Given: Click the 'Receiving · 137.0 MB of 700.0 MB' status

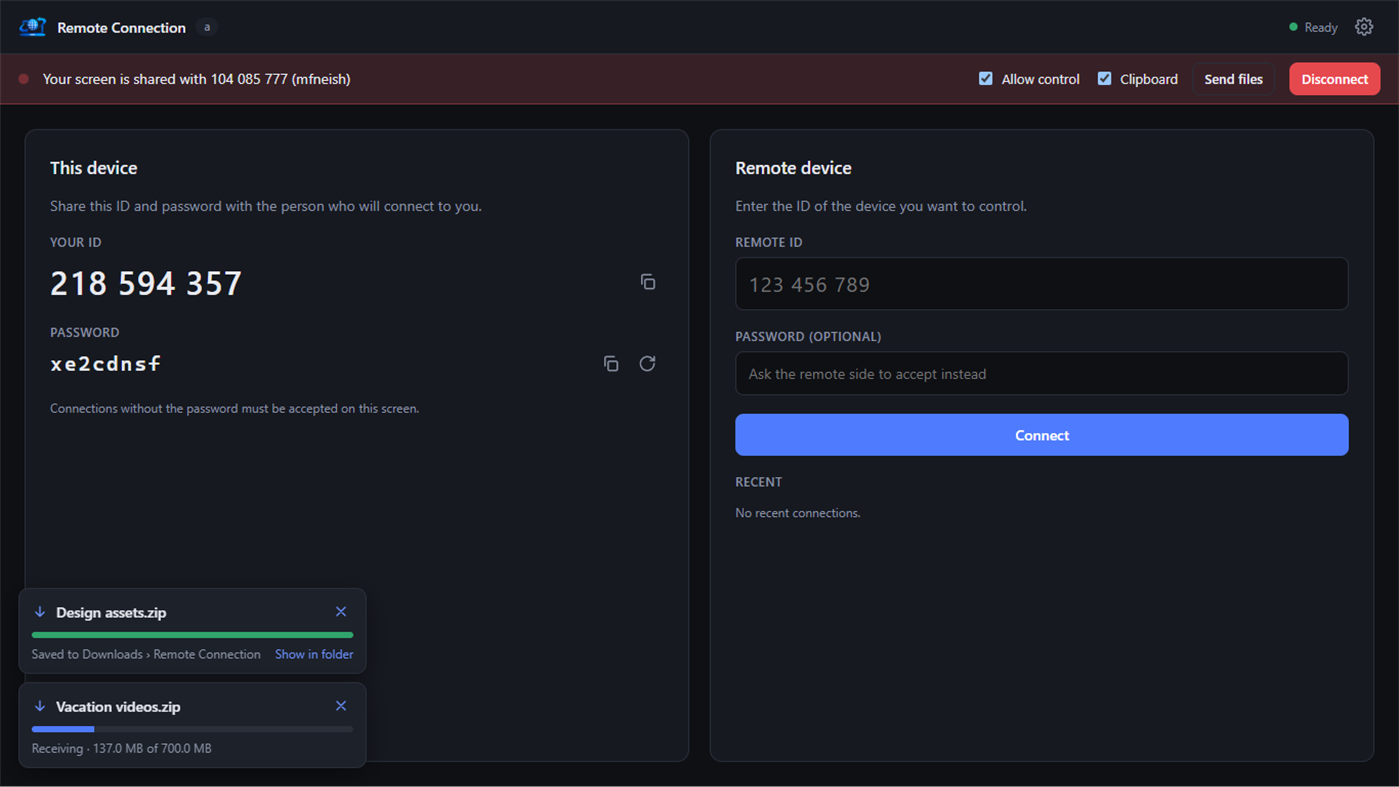Looking at the screenshot, I should click(121, 748).
